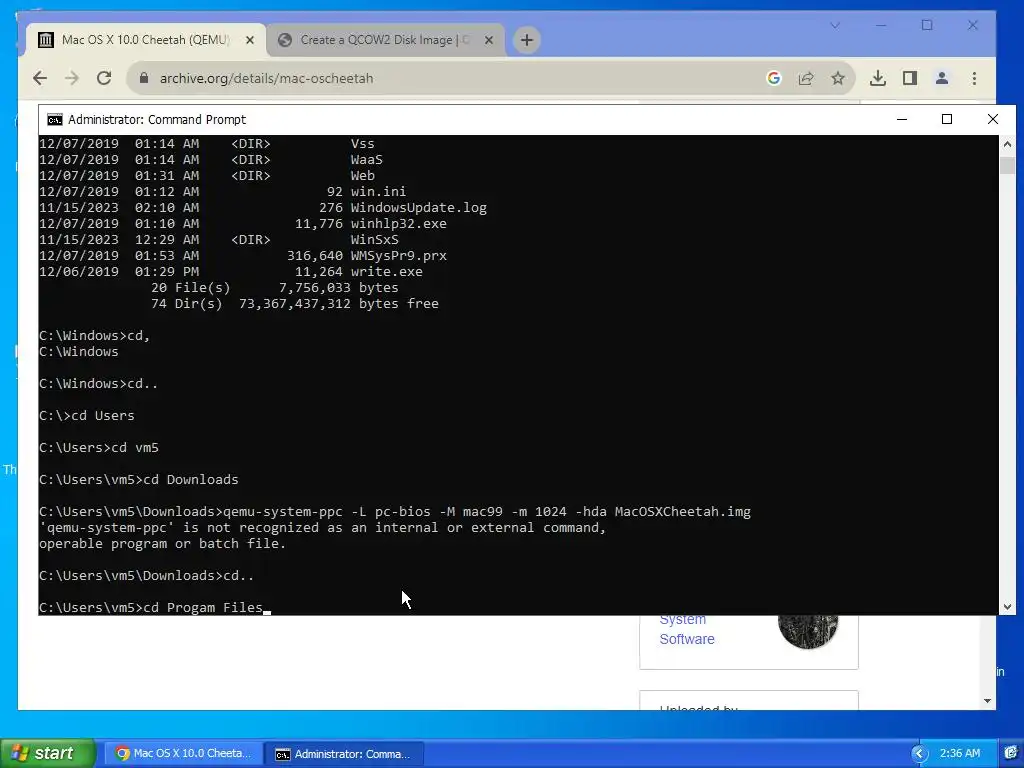Click the 2:36 AM taskbar clock
Screen dimensions: 1024x768
[960, 754]
